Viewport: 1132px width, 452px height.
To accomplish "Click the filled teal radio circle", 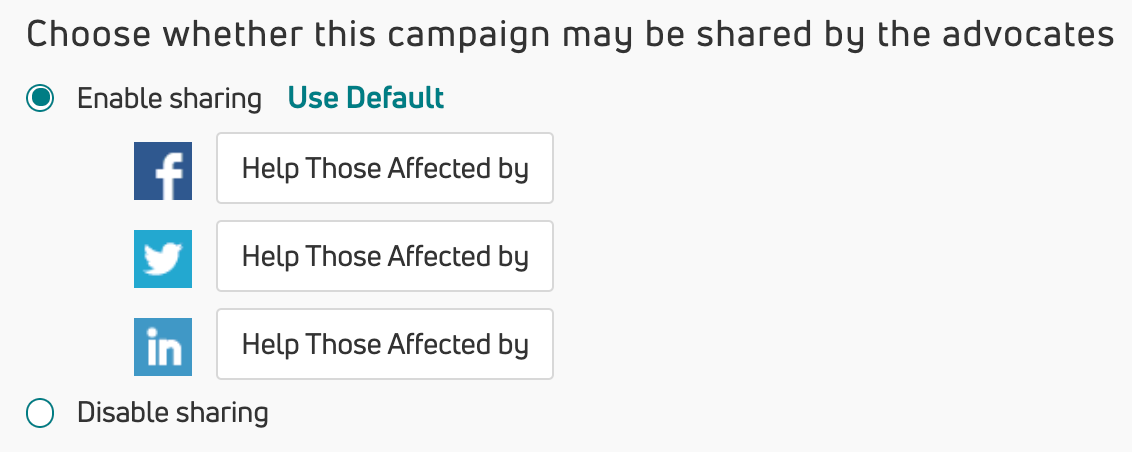I will point(41,98).
